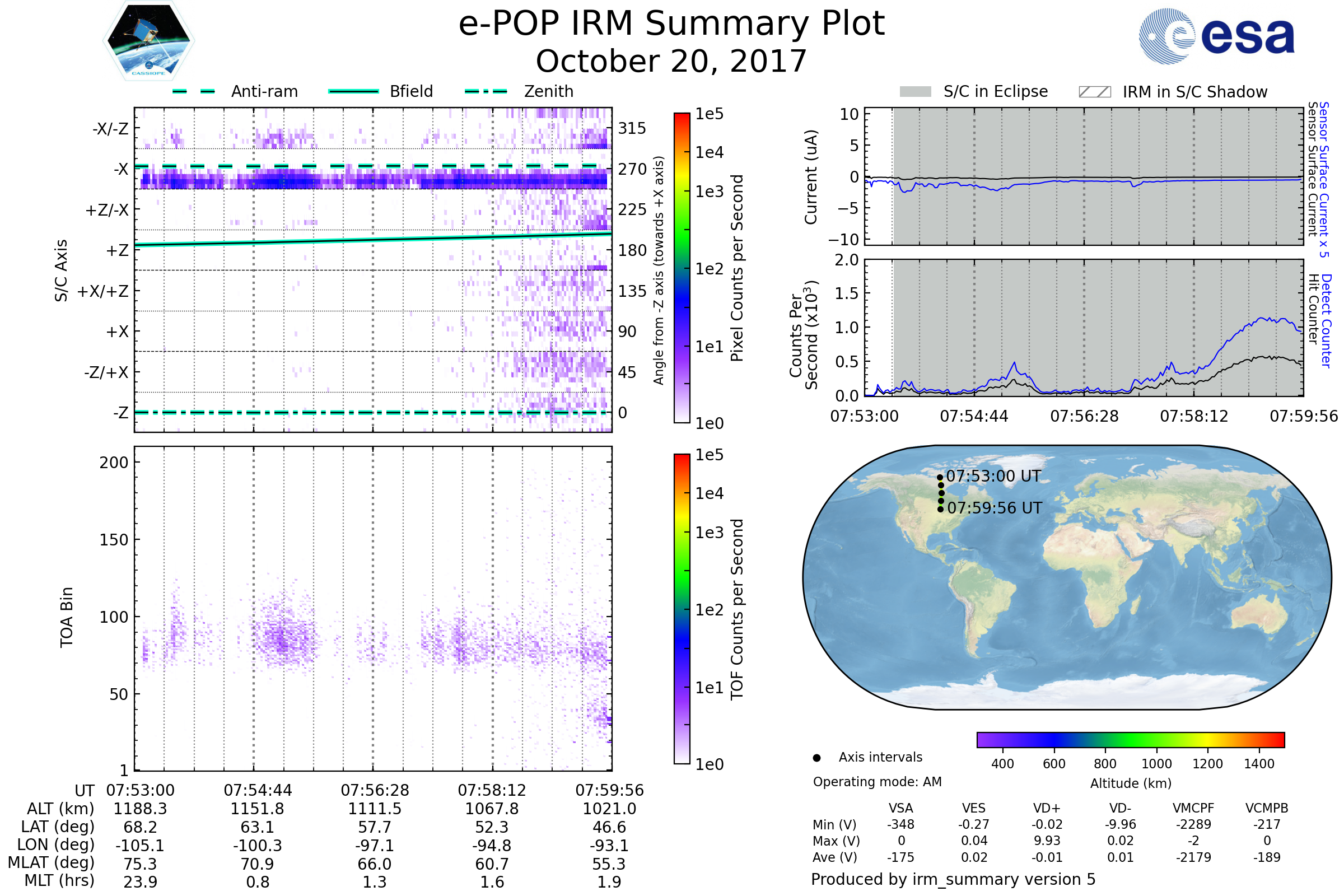Click the October 20, 2017 date heading

[671, 61]
